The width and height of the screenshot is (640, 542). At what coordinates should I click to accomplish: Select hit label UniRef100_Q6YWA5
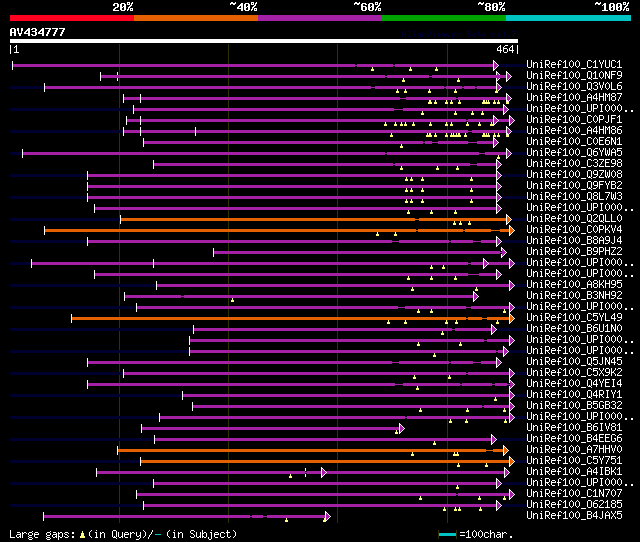coord(574,153)
